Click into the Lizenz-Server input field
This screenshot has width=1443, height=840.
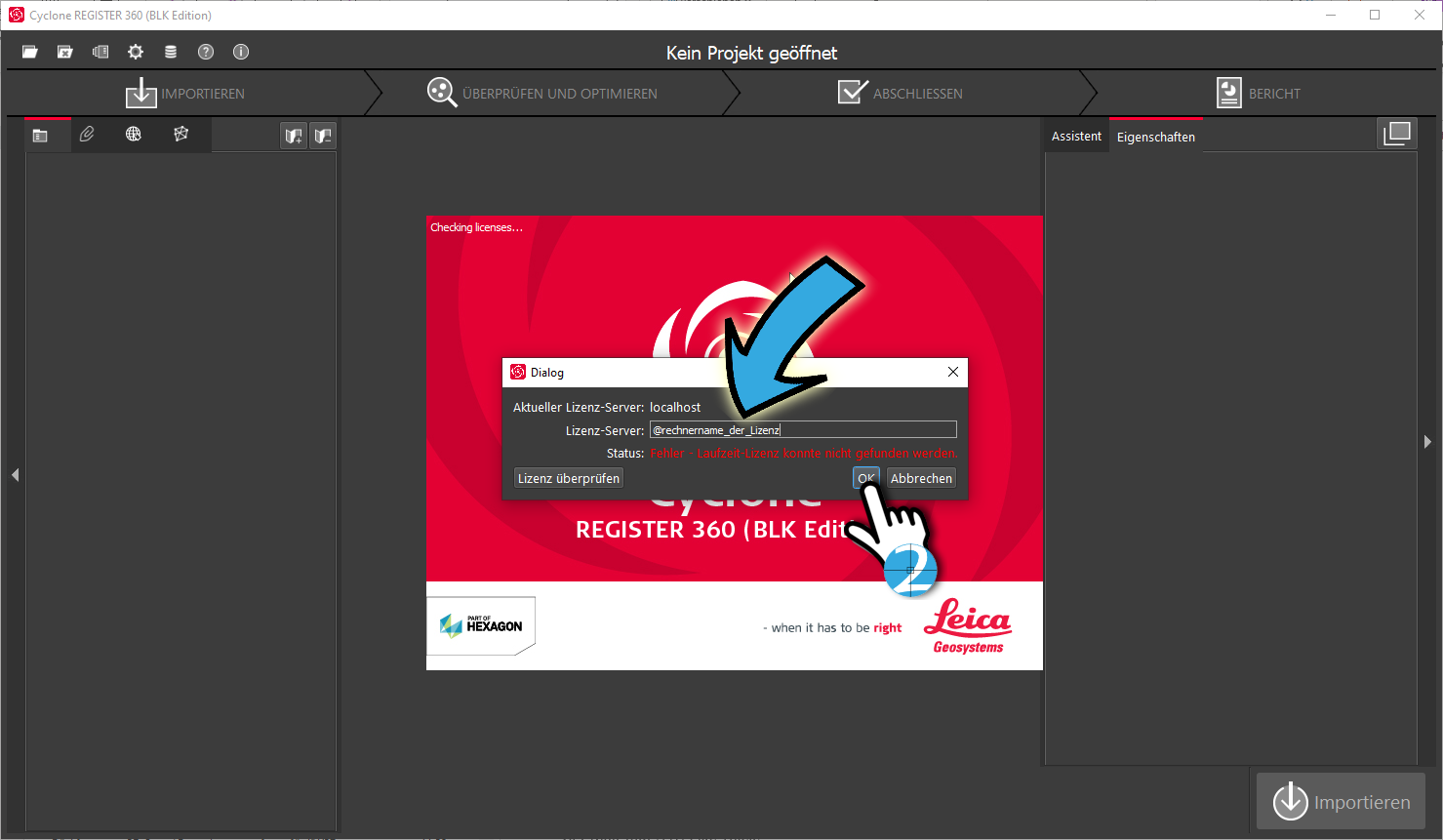click(803, 430)
